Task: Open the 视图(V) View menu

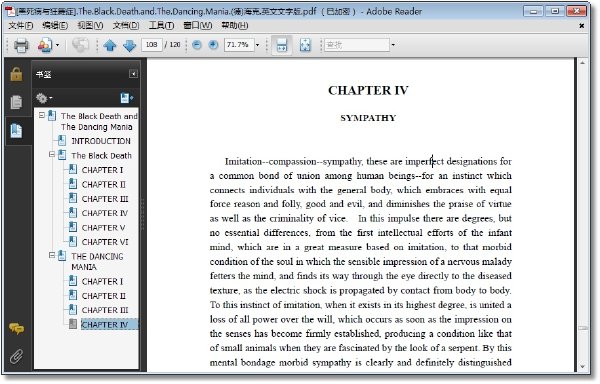Action: click(90, 26)
